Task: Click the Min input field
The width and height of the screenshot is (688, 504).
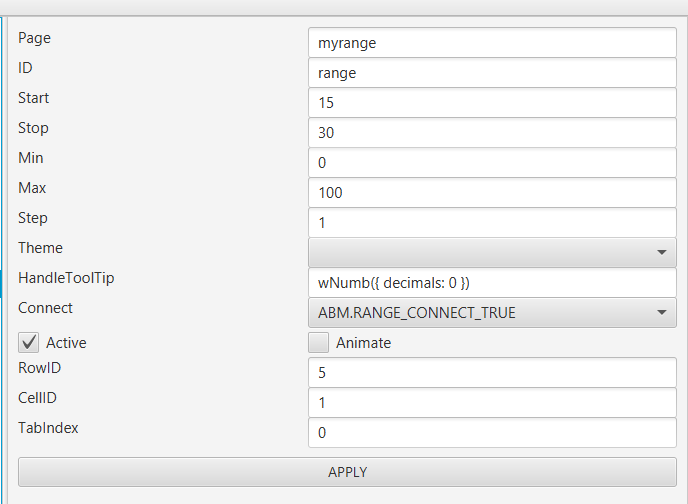Action: pyautogui.click(x=492, y=163)
